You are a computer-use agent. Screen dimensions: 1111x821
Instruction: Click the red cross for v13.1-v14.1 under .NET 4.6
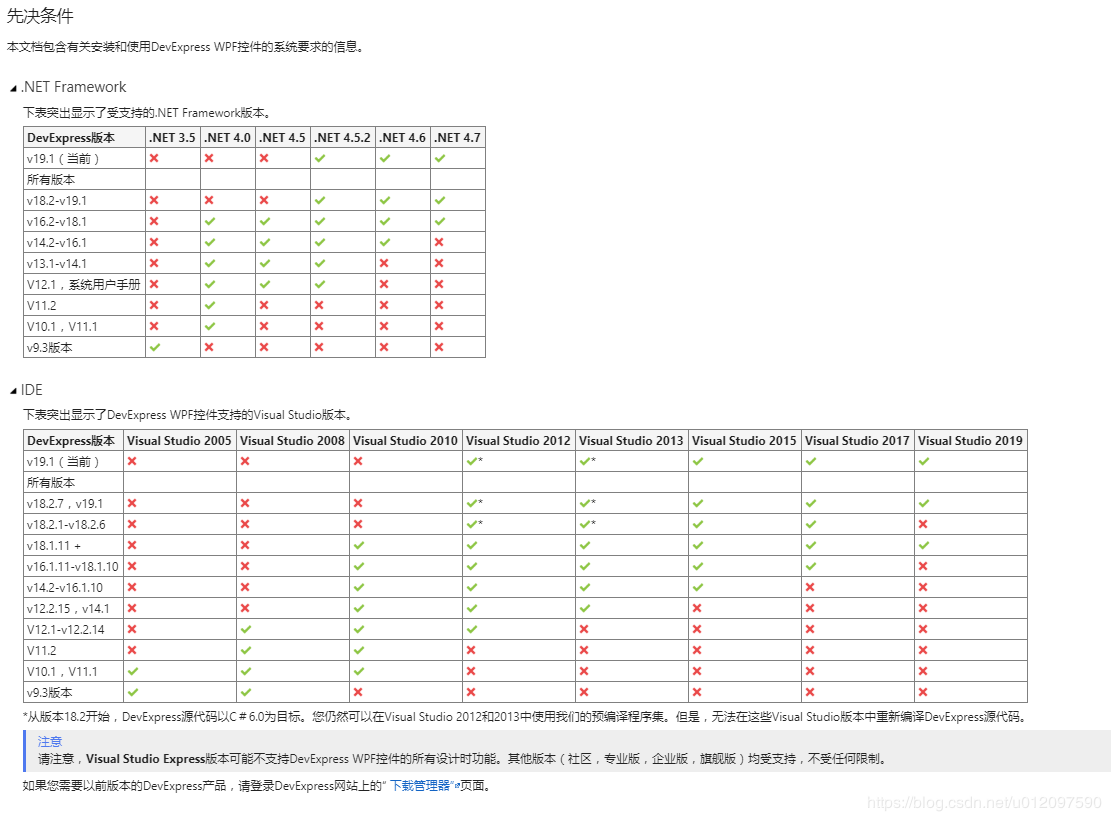coord(384,264)
